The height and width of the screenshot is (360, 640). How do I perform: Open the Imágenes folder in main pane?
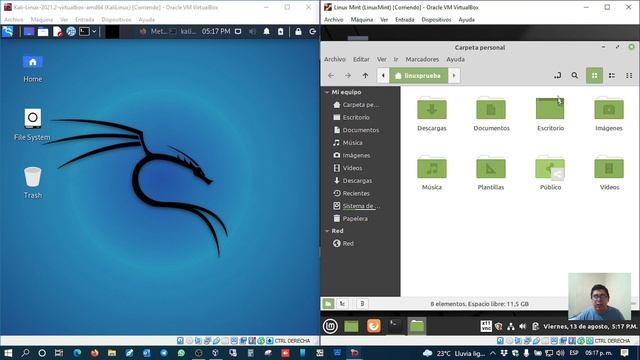pos(609,114)
